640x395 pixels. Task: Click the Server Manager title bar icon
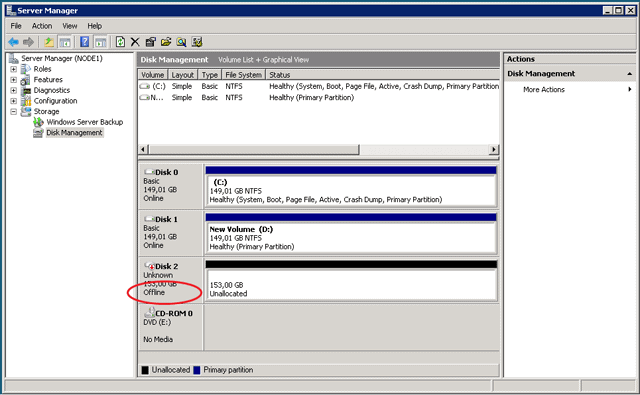click(11, 10)
